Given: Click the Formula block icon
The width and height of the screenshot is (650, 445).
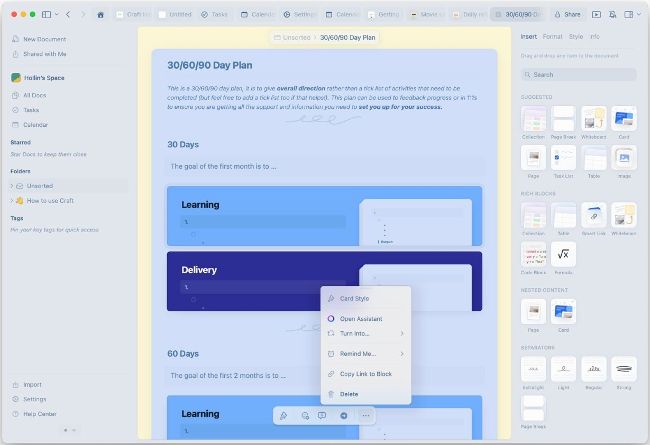Looking at the screenshot, I should tap(563, 254).
